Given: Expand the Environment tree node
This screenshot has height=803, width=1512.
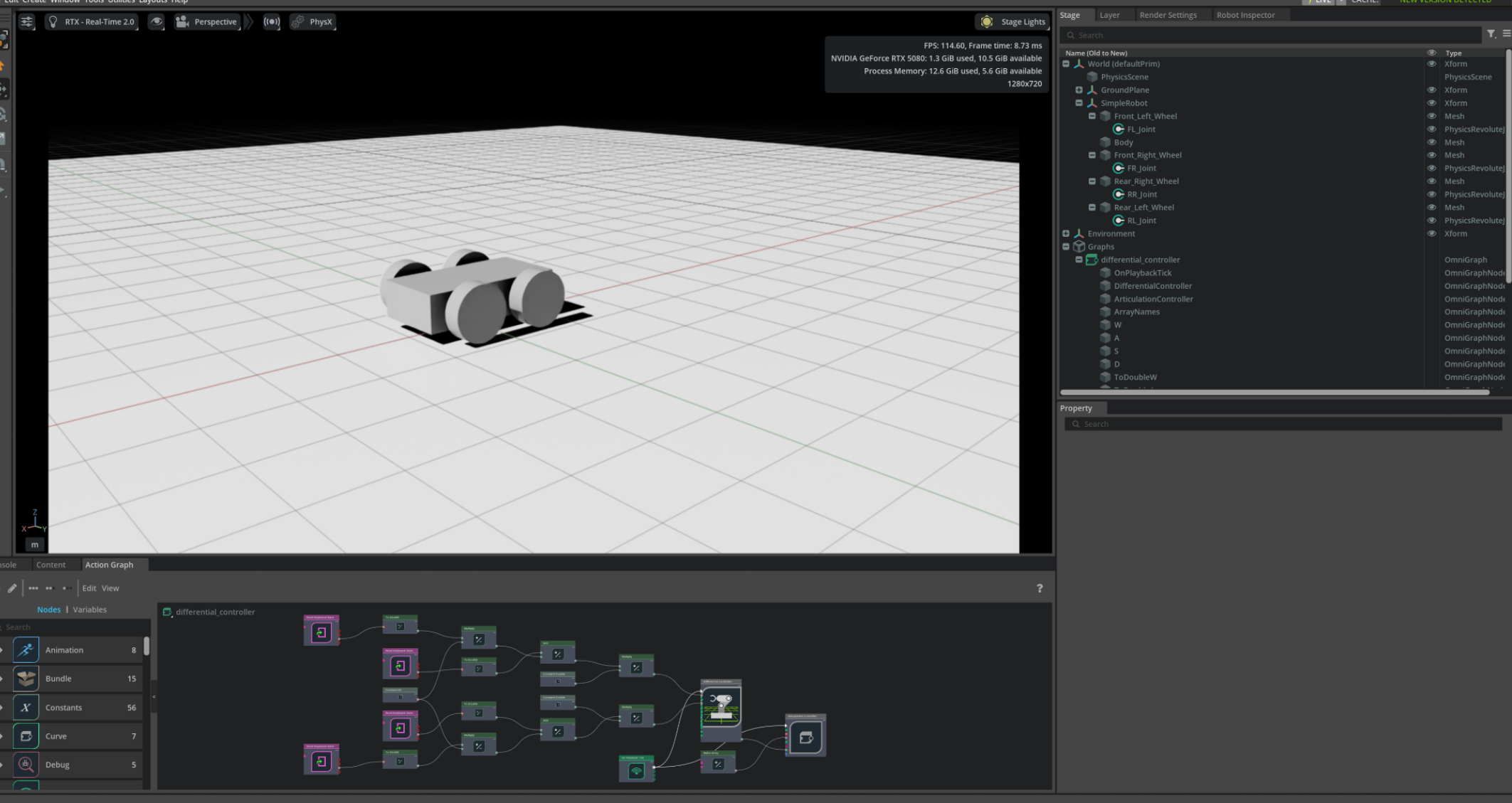Looking at the screenshot, I should [1066, 233].
